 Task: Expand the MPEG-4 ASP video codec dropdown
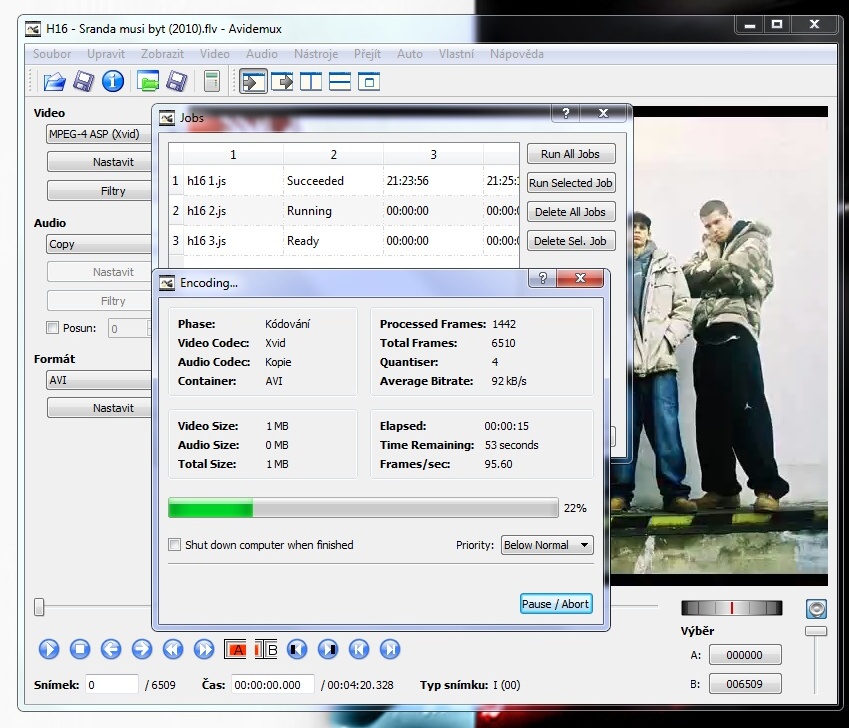pyautogui.click(x=98, y=134)
